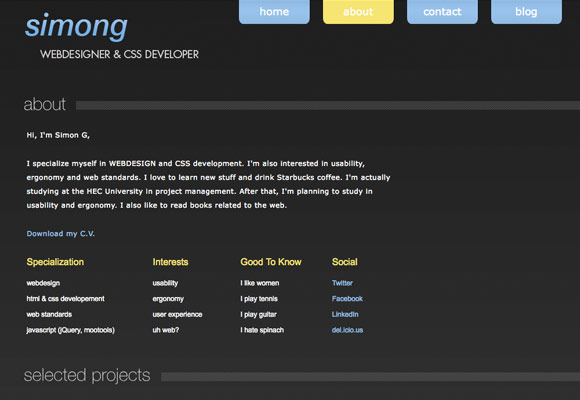Click the 'Webdesigner & CSS Developer' tagline
This screenshot has width=580, height=400.
click(119, 54)
